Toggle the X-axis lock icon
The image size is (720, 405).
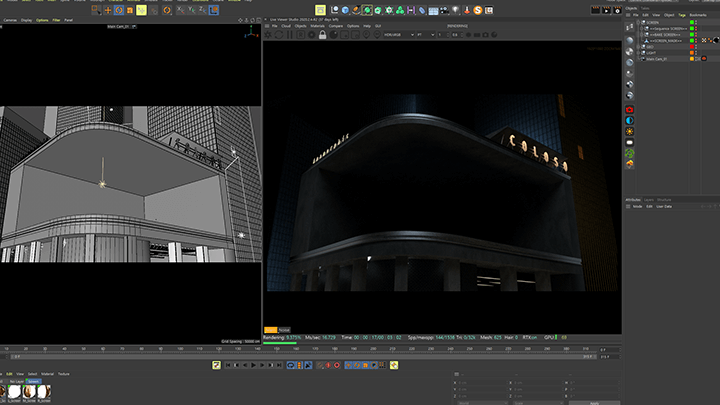181,10
